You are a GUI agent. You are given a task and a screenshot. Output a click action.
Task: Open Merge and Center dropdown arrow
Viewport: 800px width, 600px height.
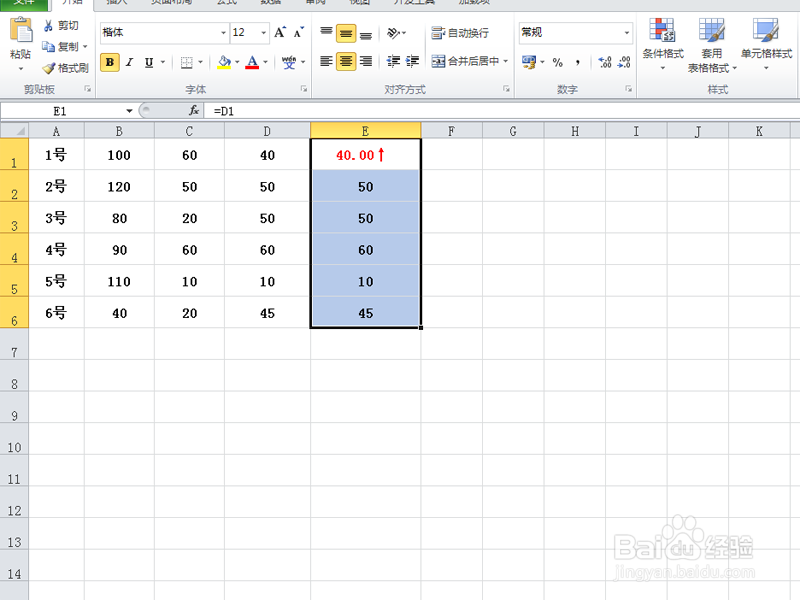tap(506, 62)
